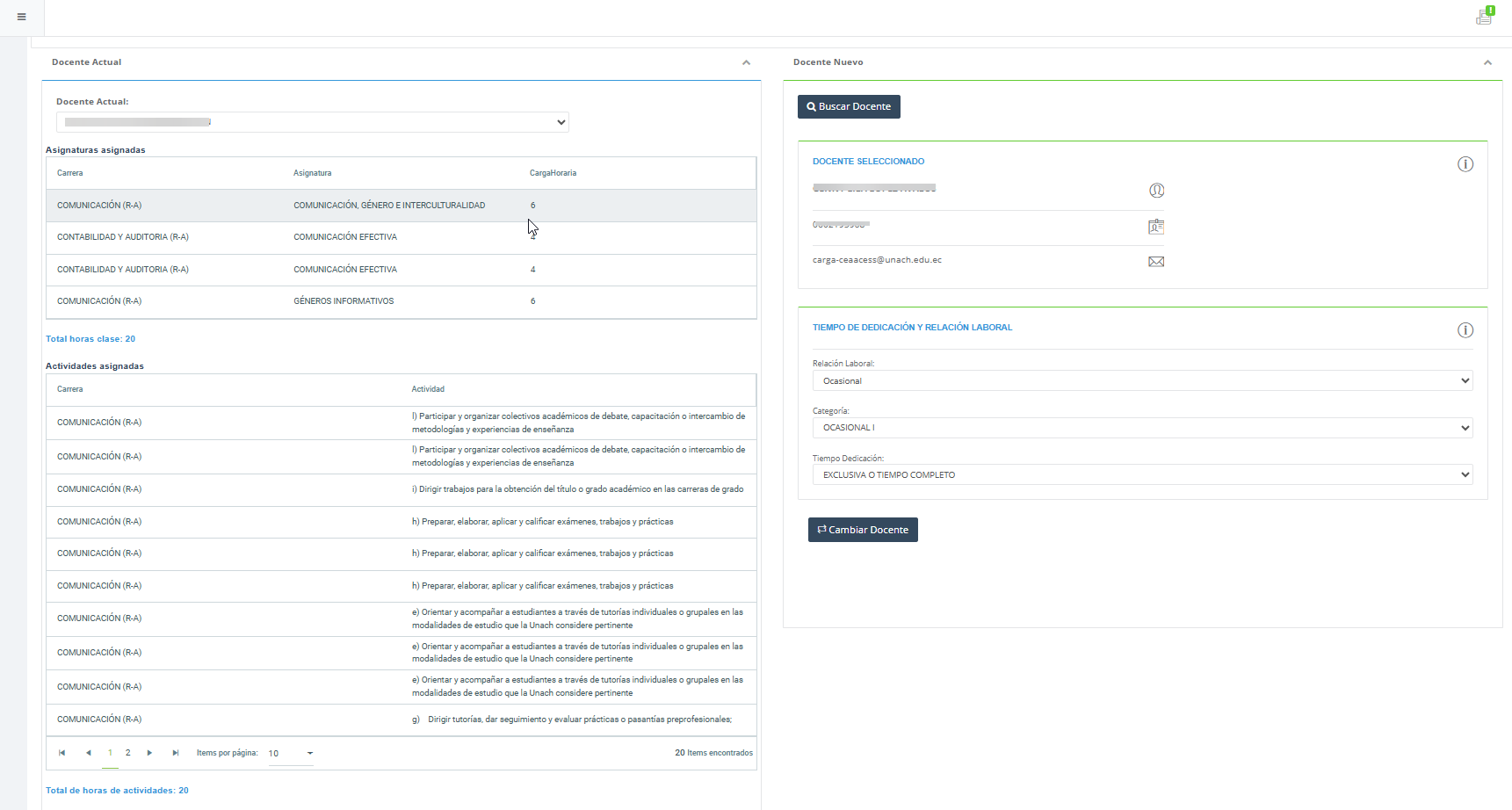Click the ID card icon
This screenshot has height=810, width=1512.
[1156, 227]
